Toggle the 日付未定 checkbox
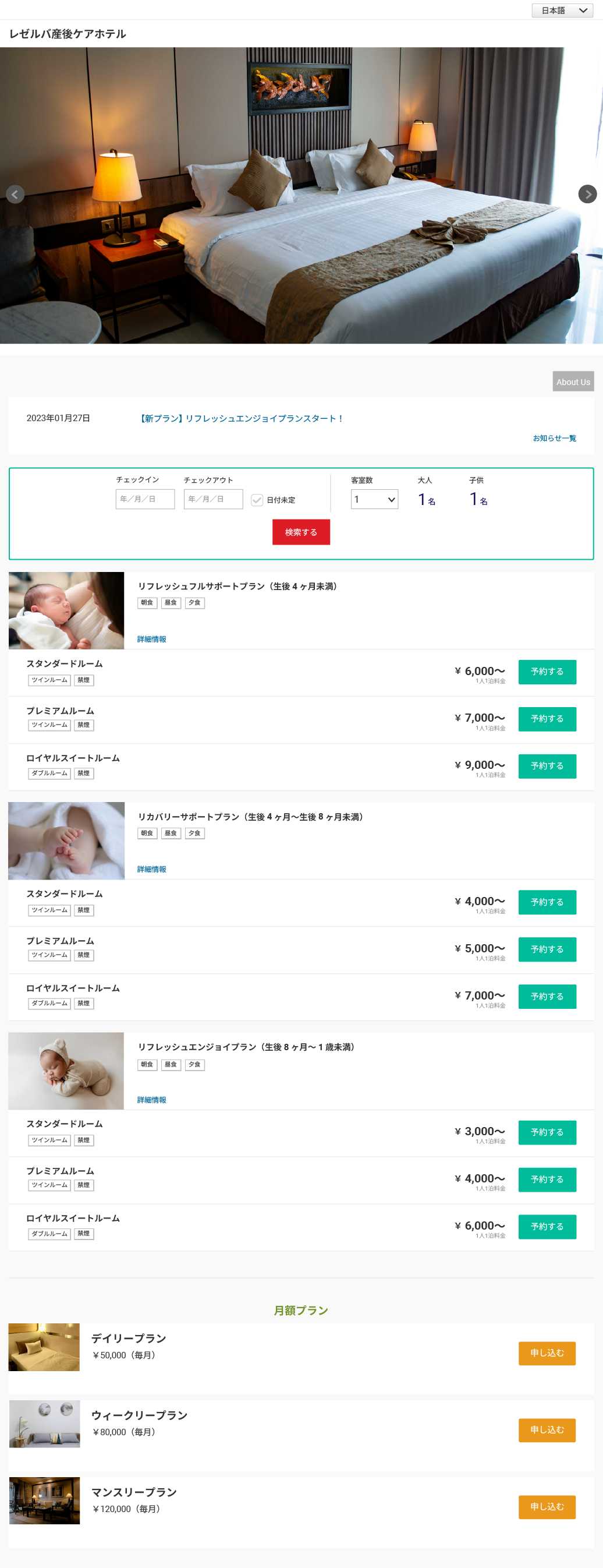 point(257,500)
